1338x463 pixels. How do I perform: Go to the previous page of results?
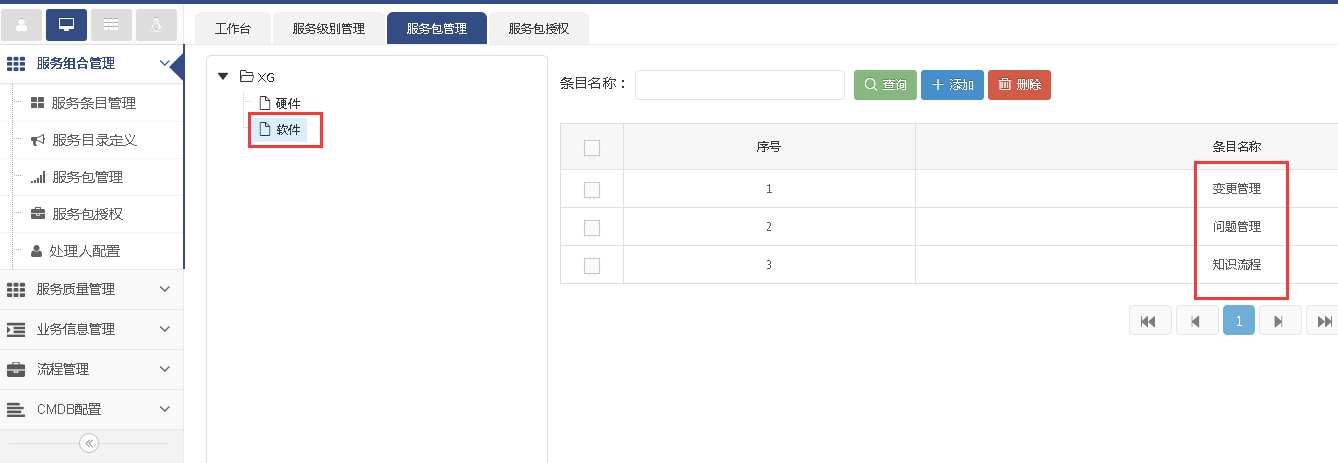tap(1196, 321)
